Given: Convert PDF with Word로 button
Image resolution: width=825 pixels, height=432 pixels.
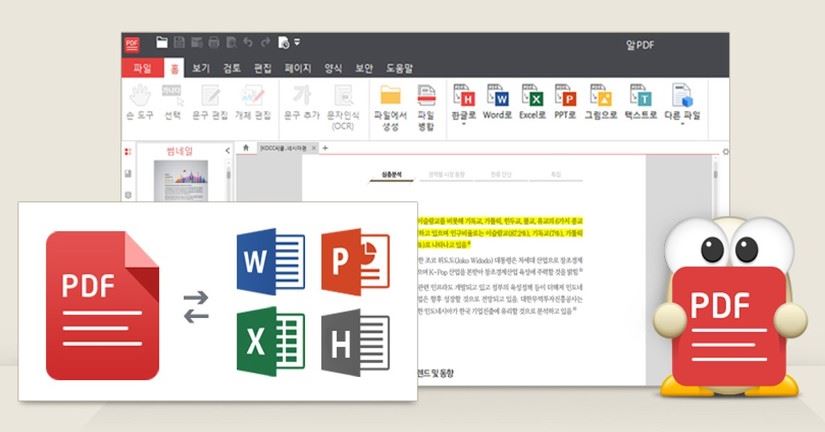Looking at the screenshot, I should 497,102.
